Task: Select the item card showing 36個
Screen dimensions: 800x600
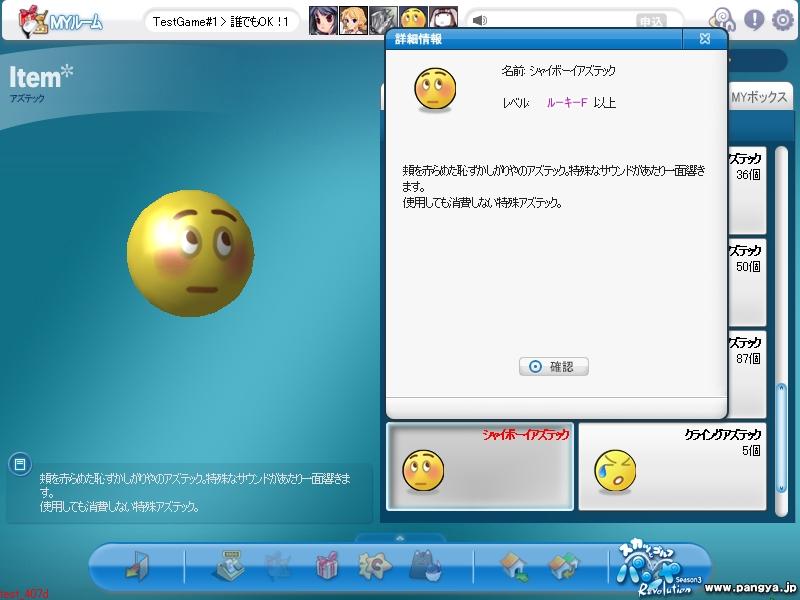Action: [x=747, y=191]
